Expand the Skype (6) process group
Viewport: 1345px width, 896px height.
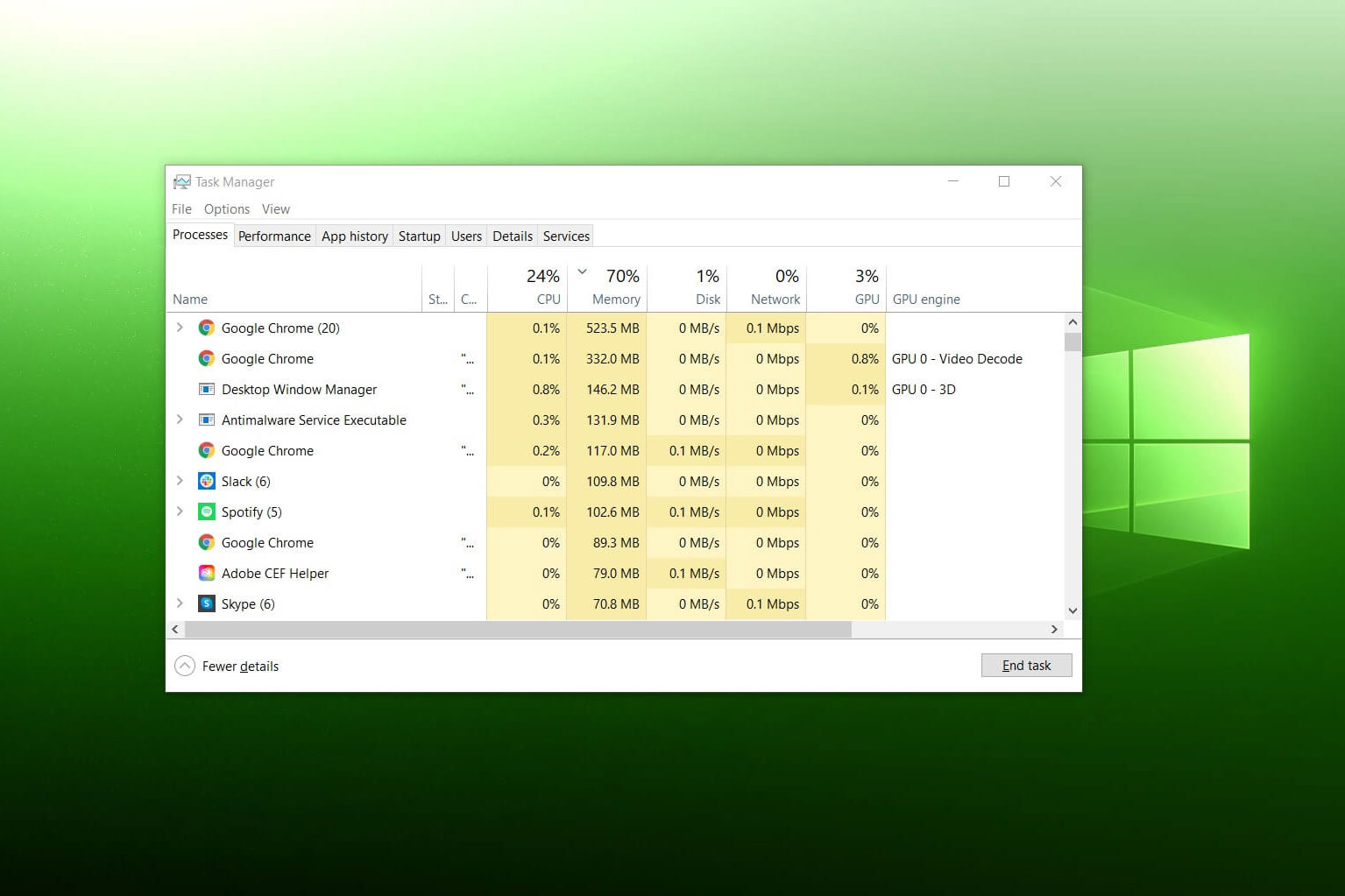[x=180, y=603]
